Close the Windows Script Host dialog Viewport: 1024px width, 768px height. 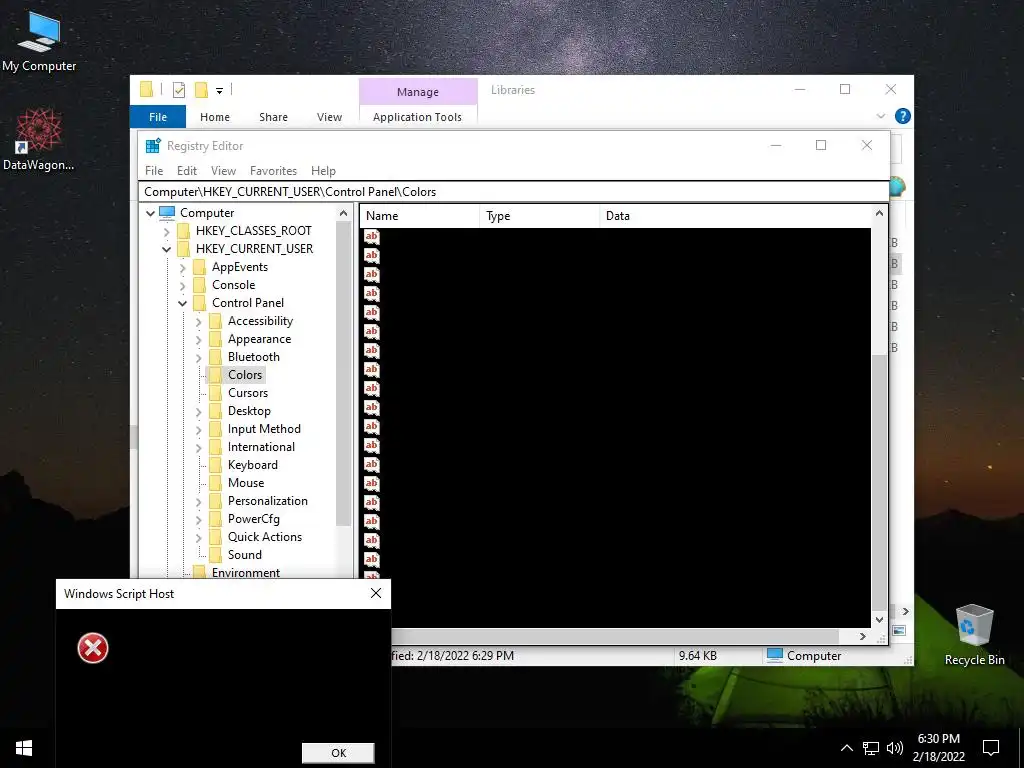[376, 593]
